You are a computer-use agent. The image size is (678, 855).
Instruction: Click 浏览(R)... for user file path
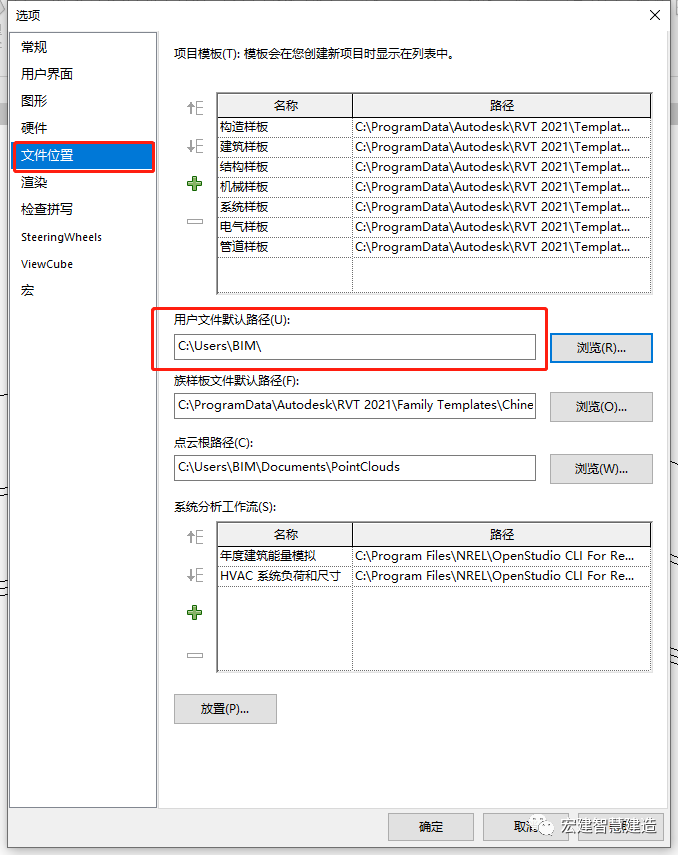(x=601, y=348)
